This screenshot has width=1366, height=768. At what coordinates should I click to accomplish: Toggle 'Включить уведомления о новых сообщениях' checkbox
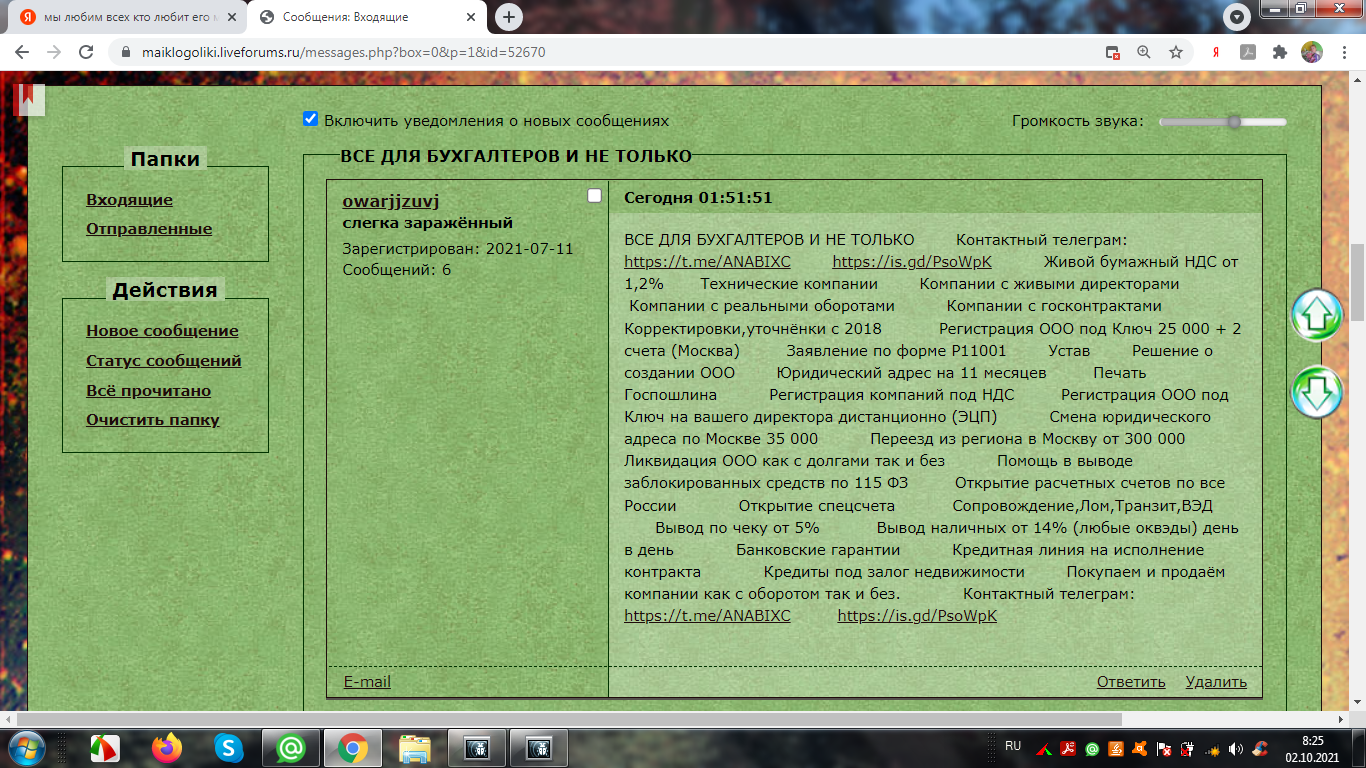[x=311, y=120]
